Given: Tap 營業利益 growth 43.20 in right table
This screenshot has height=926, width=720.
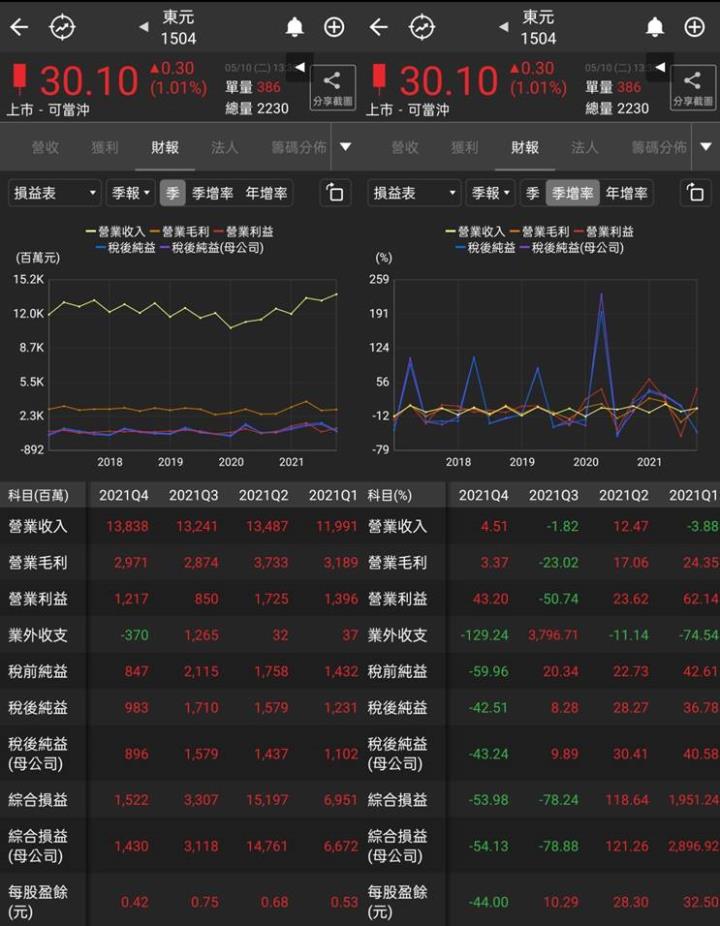Looking at the screenshot, I should pyautogui.click(x=490, y=599).
